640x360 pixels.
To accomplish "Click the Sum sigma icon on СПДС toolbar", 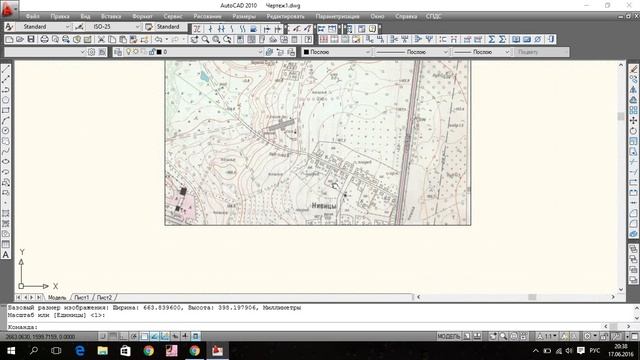I will pos(491,40).
